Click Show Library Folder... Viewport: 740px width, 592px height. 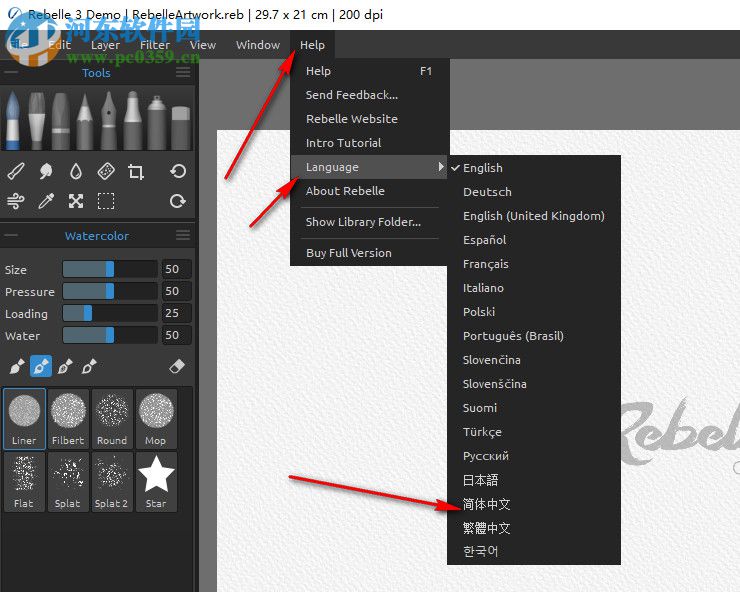click(369, 222)
